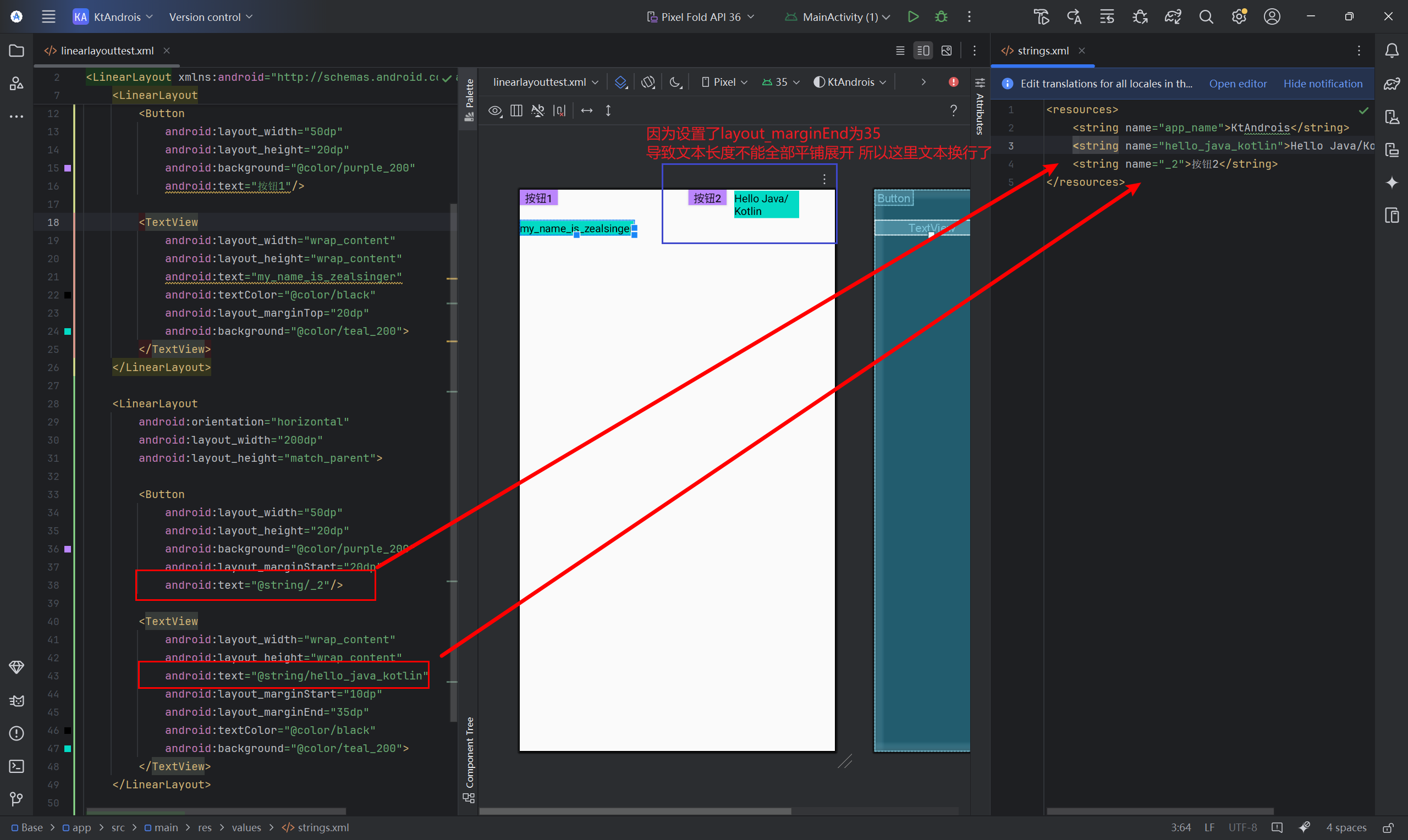
Task: Open the Project tool window folder icon
Action: [x=16, y=51]
